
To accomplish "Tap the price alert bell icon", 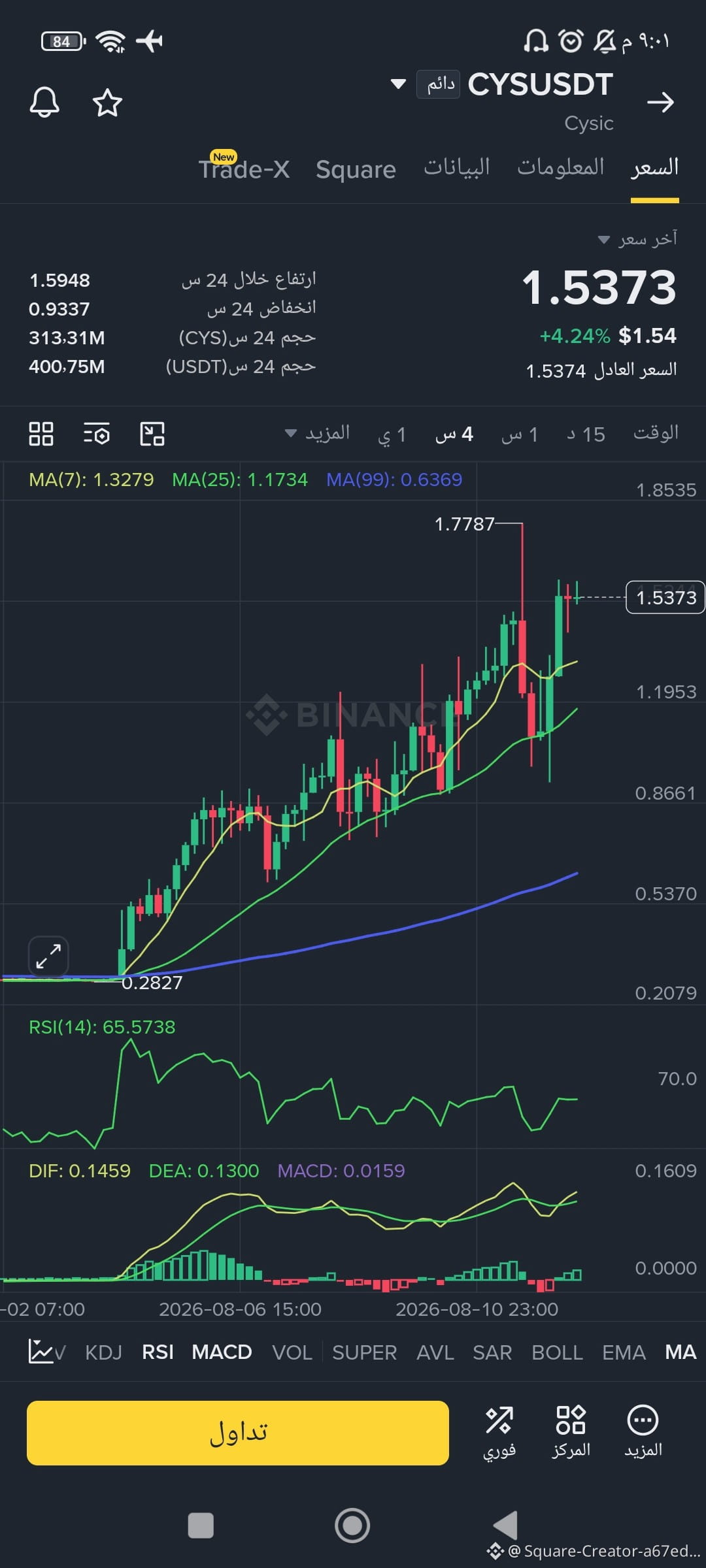I will pos(44,102).
